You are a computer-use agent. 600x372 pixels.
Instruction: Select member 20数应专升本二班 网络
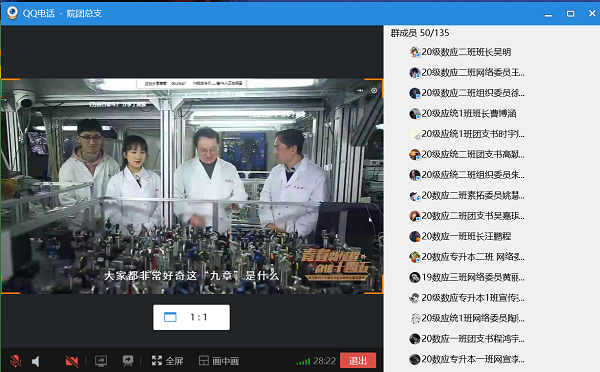point(467,257)
